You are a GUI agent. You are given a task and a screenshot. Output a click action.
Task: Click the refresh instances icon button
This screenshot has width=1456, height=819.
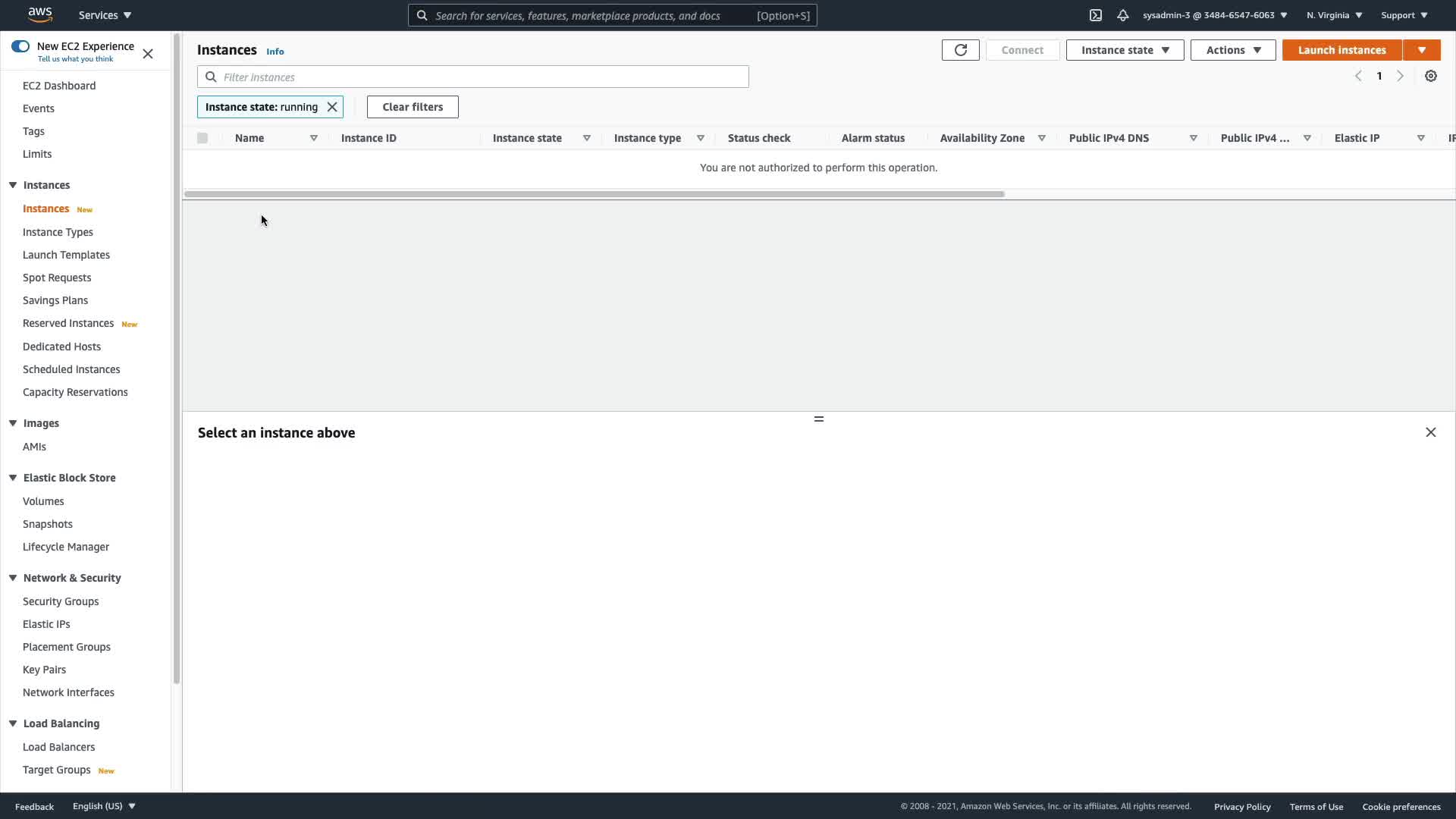tap(960, 50)
